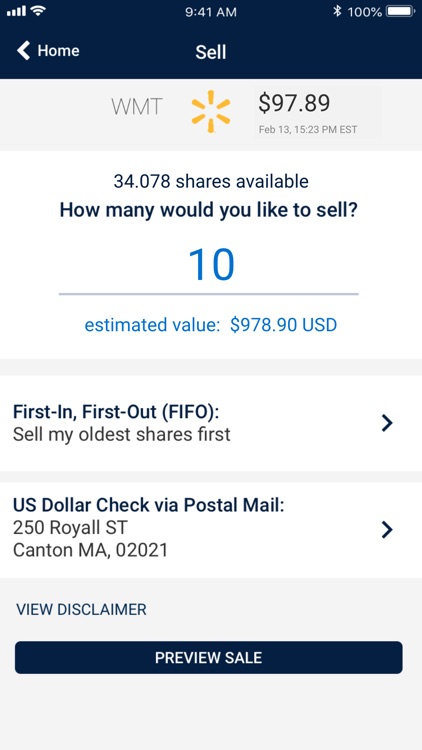Go back to Home

point(48,50)
